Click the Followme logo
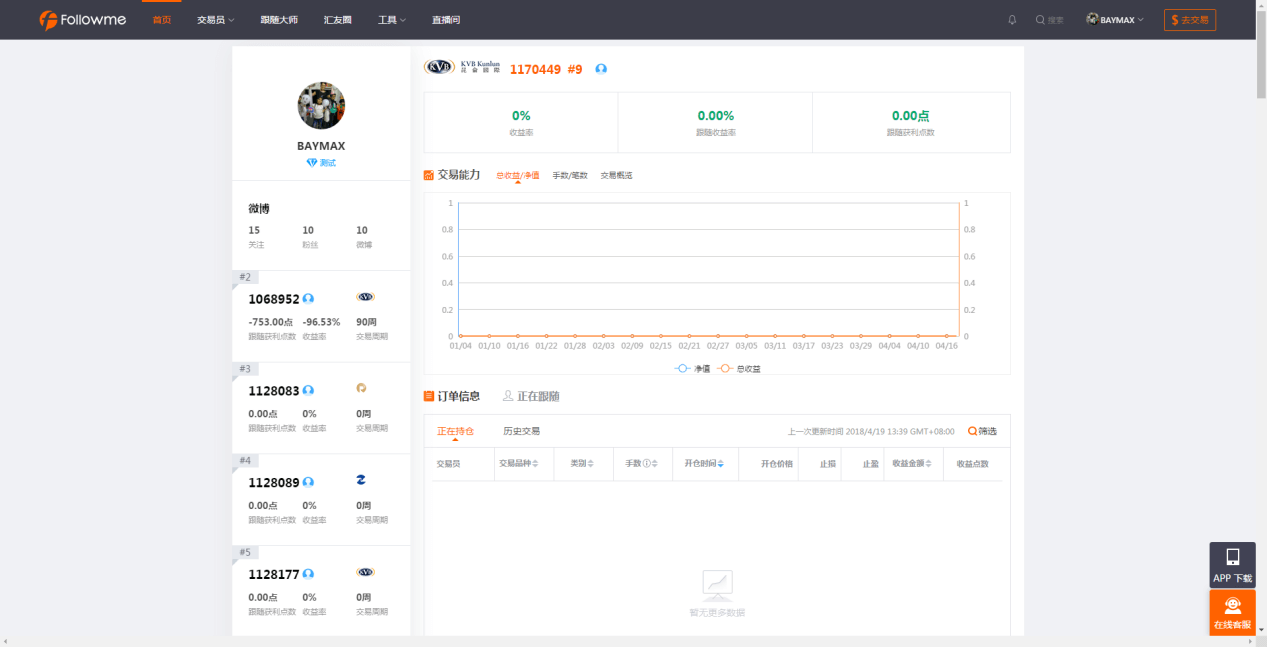Screen dimensions: 1267x647 point(83,20)
